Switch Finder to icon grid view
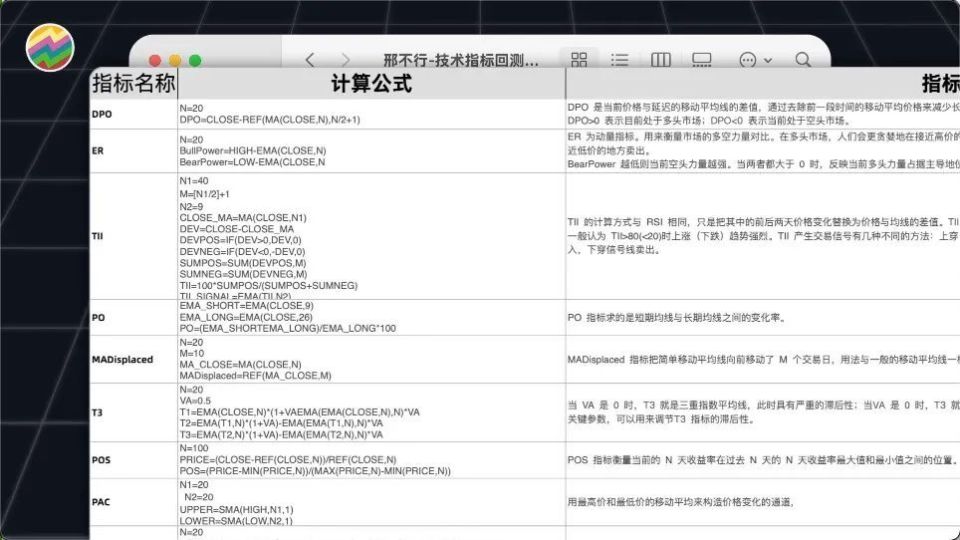The height and width of the screenshot is (540, 960). 579,59
